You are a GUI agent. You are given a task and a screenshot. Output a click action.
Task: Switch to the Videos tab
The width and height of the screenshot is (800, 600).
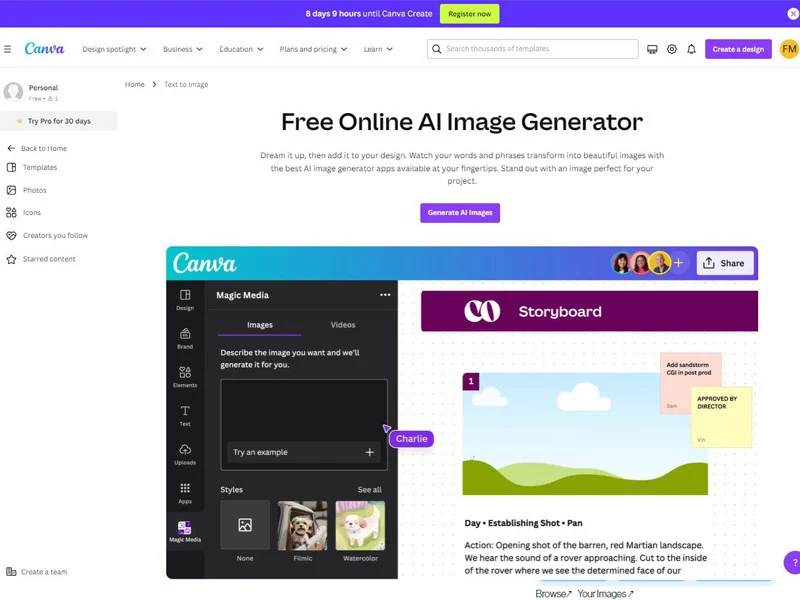pos(343,325)
